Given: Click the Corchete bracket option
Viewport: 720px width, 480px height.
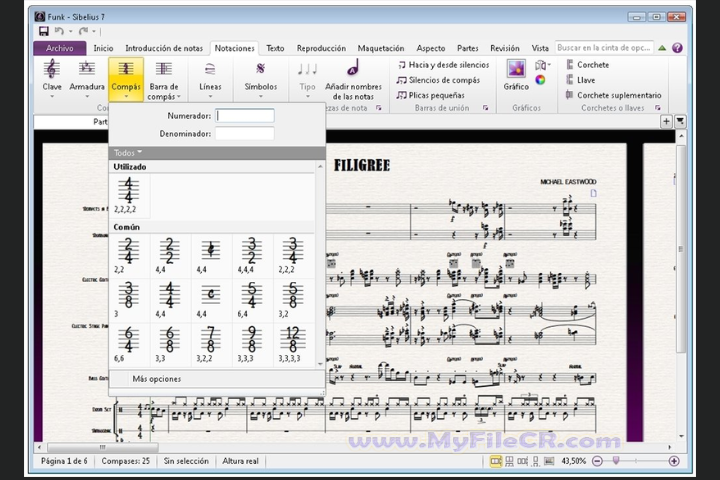Looking at the screenshot, I should pyautogui.click(x=588, y=65).
